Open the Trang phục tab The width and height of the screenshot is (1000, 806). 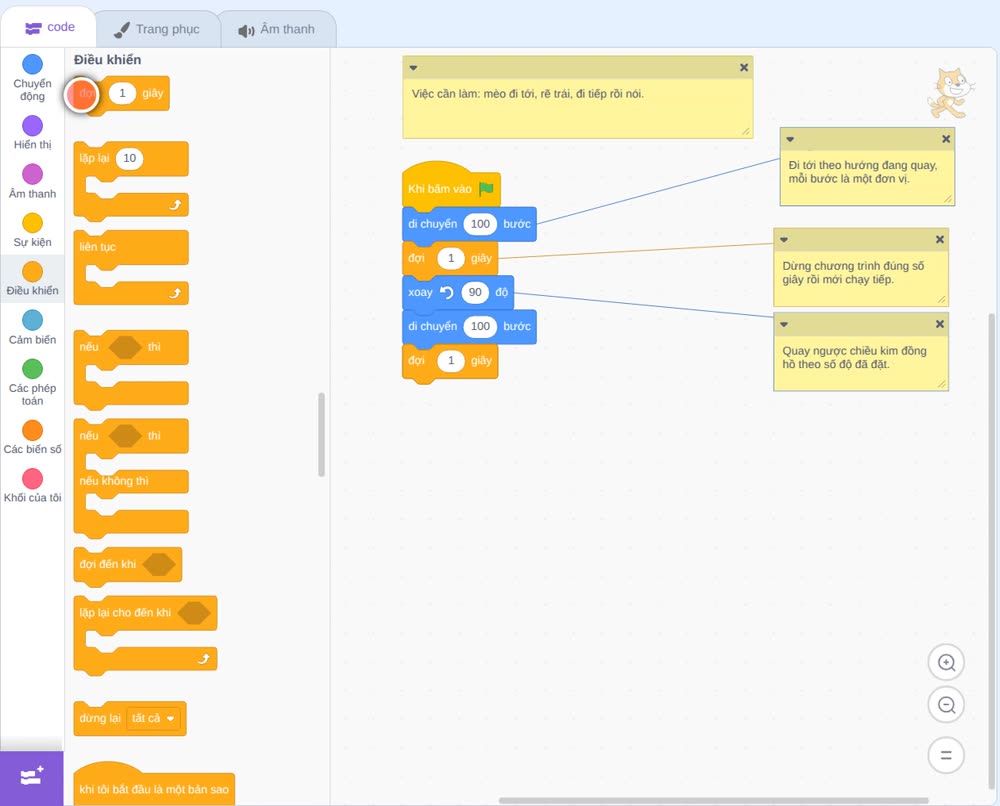pyautogui.click(x=157, y=29)
